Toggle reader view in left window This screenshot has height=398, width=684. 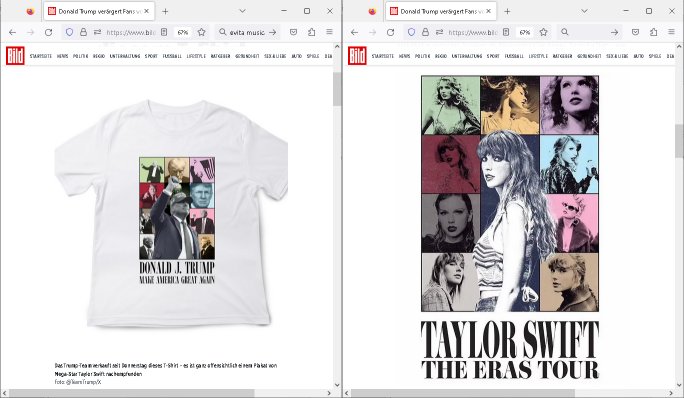pyautogui.click(x=164, y=32)
